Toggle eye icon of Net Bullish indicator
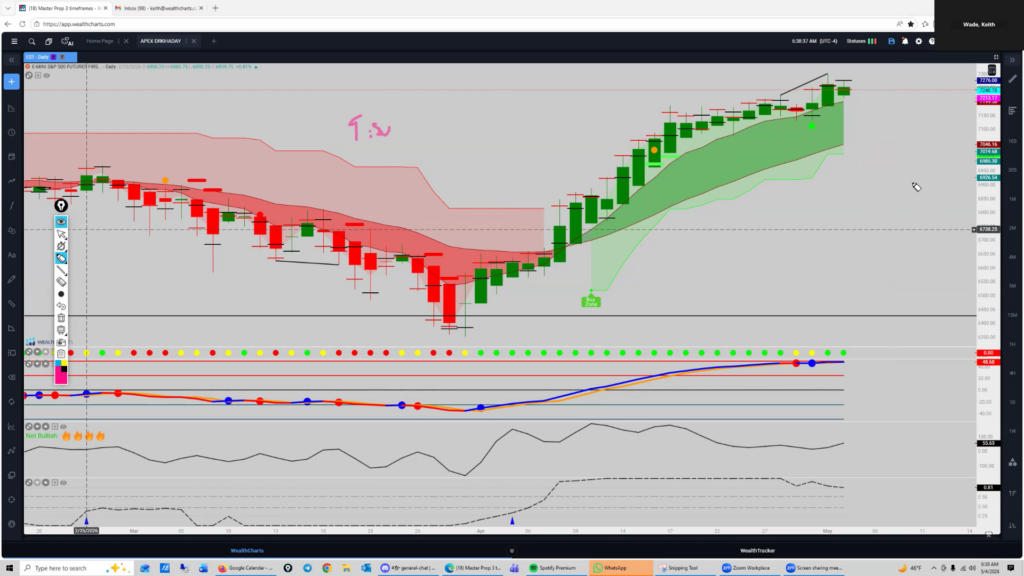 coord(63,426)
